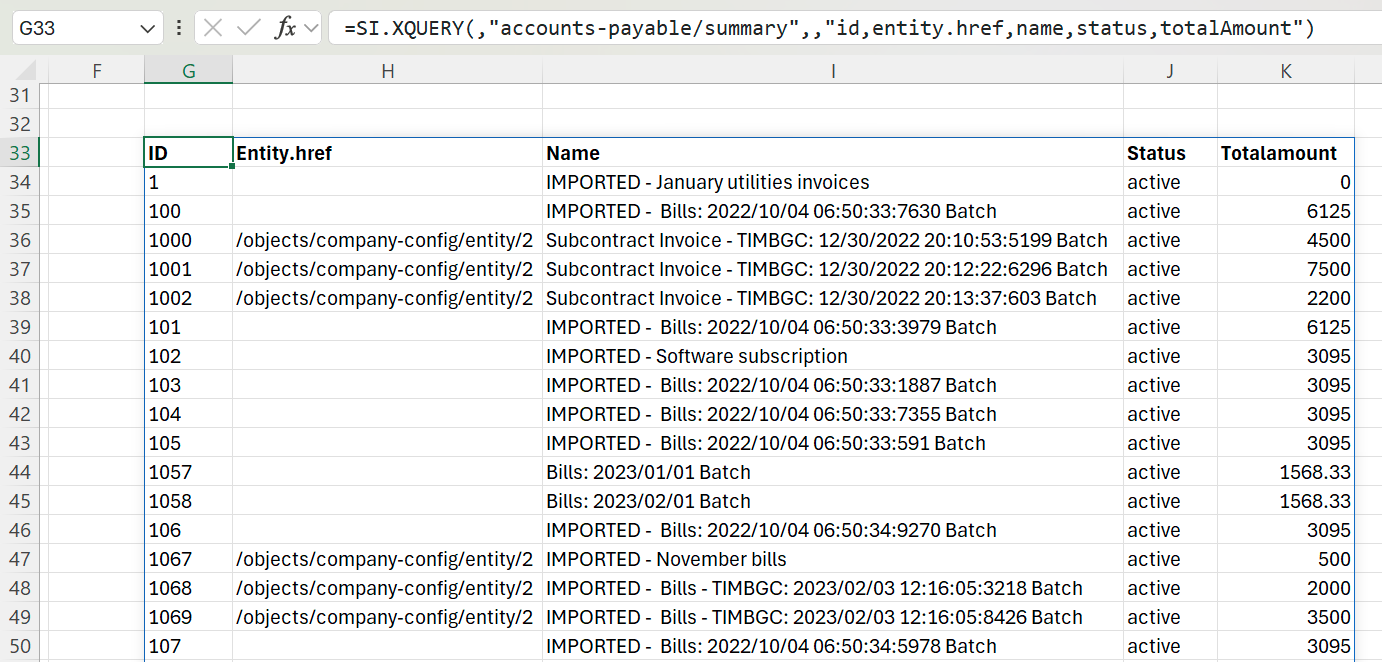Click inside the SI.XQUERY formula text
The width and height of the screenshot is (1382, 662).
click(x=829, y=28)
